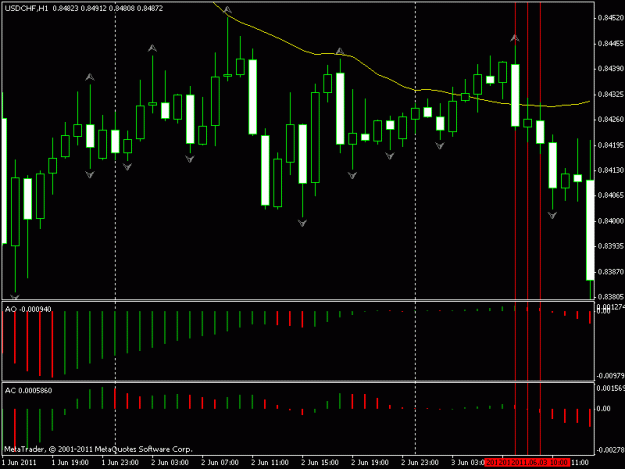Click the 0.84455 price axis label

pyautogui.click(x=611, y=43)
